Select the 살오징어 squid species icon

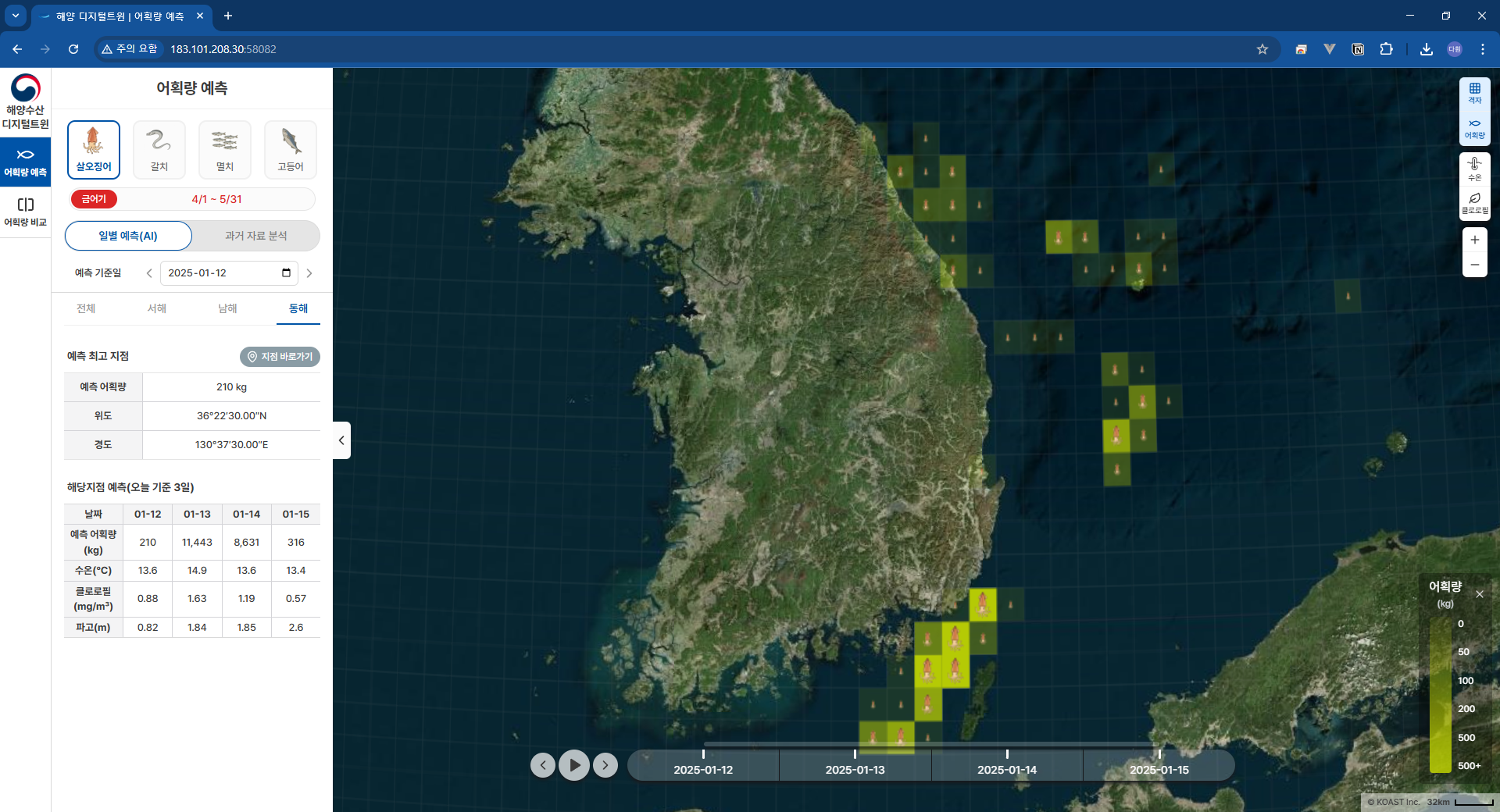click(x=94, y=150)
